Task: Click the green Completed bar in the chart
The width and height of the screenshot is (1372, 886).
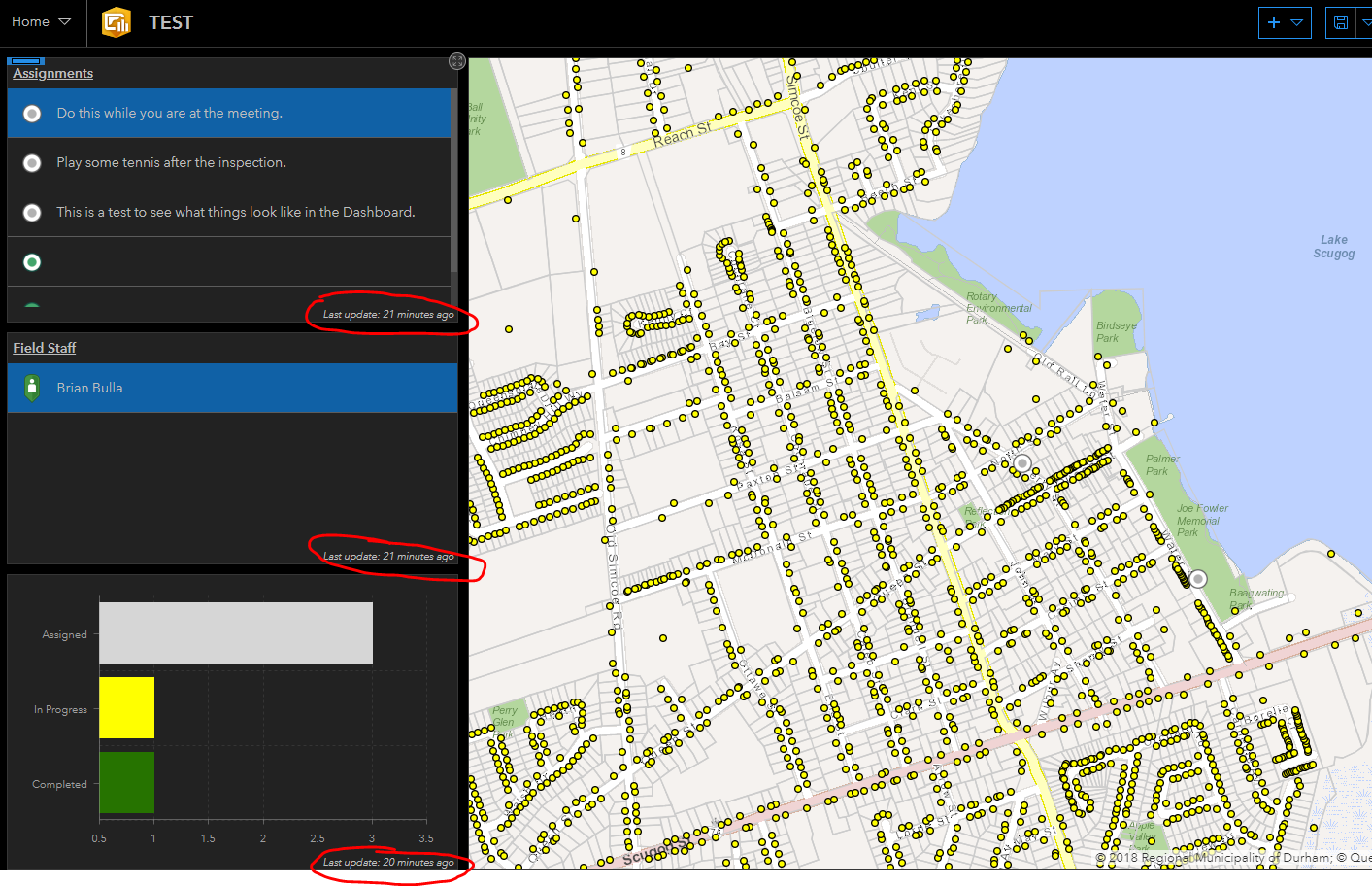Action: tap(127, 783)
